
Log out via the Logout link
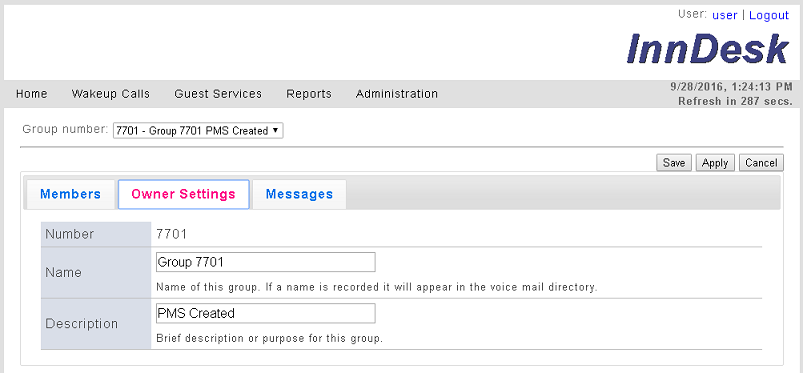click(x=769, y=15)
